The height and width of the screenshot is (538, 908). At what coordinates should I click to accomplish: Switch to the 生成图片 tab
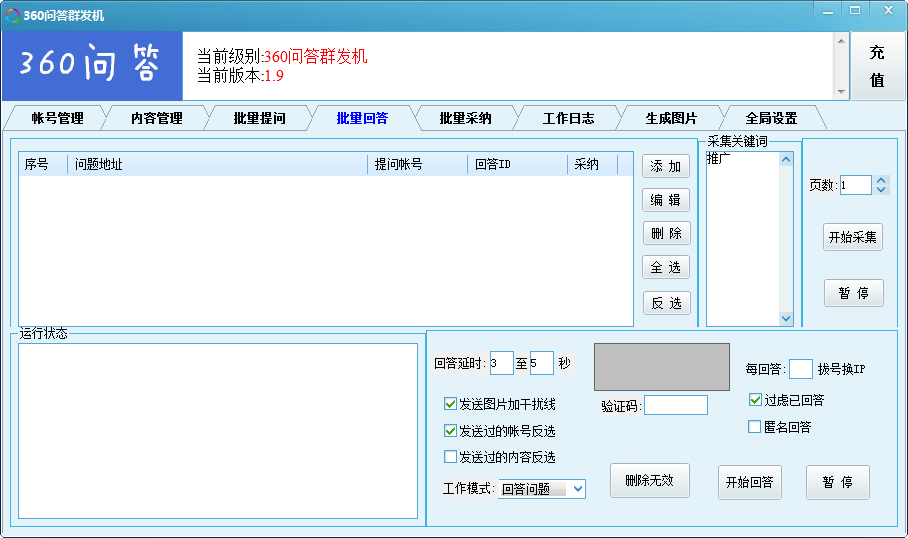click(672, 118)
